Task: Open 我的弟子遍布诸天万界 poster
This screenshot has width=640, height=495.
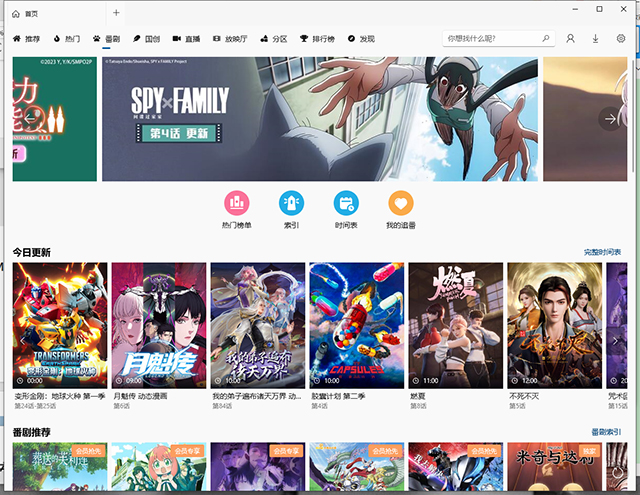Action: click(258, 325)
